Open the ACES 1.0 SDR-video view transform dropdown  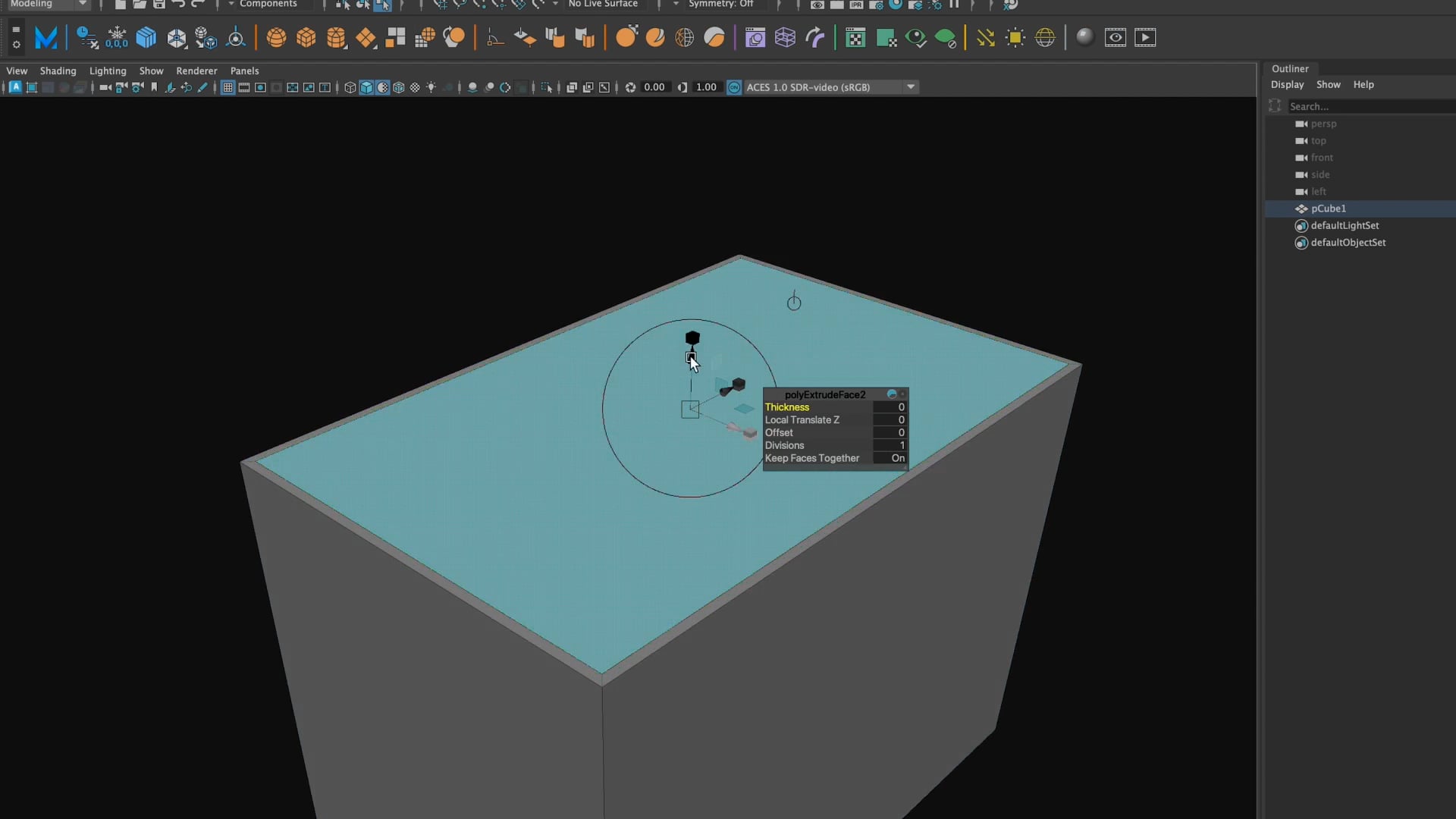[x=832, y=87]
